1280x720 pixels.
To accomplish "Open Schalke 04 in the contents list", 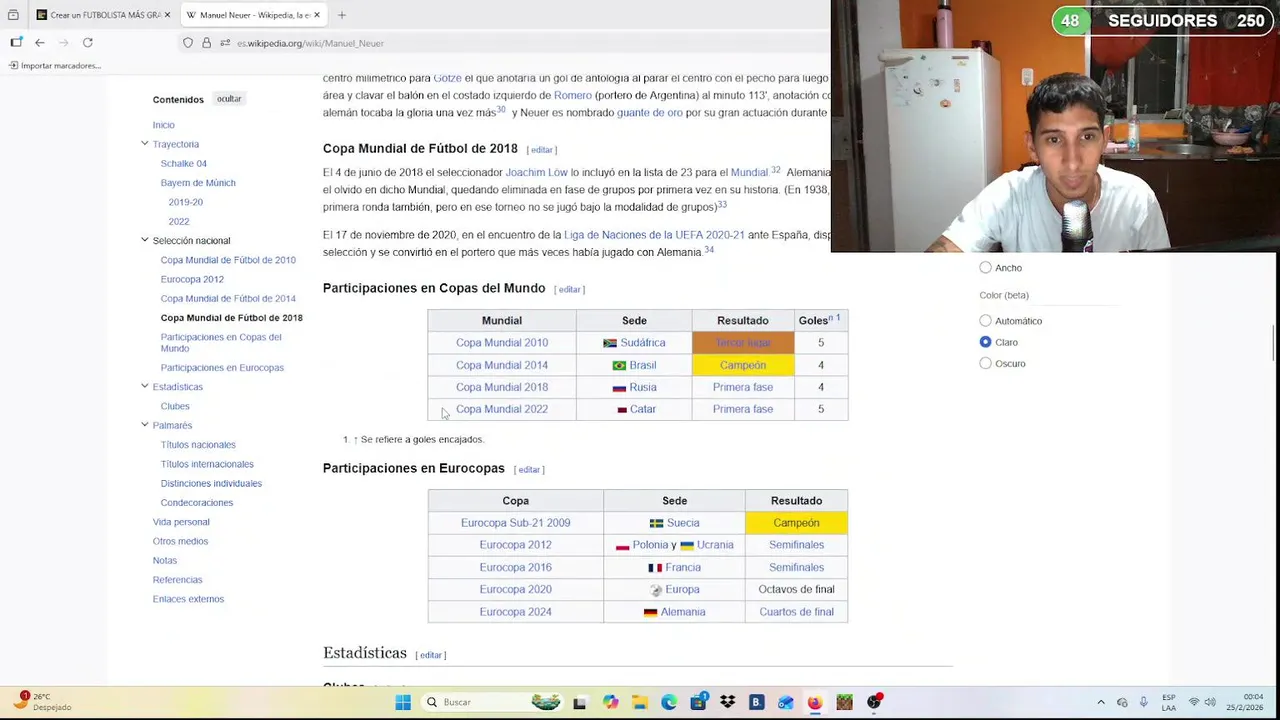I will click(x=184, y=164).
